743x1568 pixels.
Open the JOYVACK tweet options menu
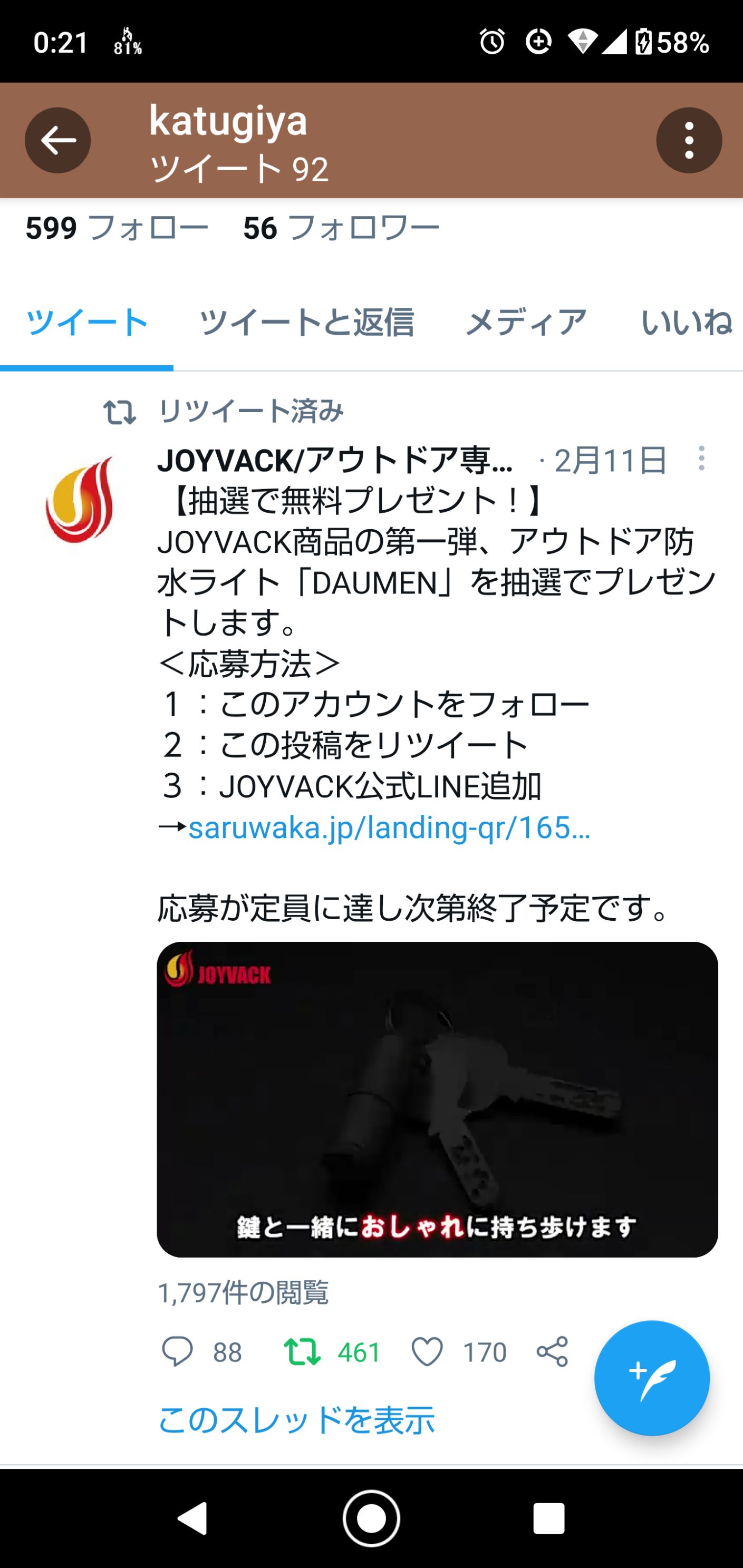[701, 459]
